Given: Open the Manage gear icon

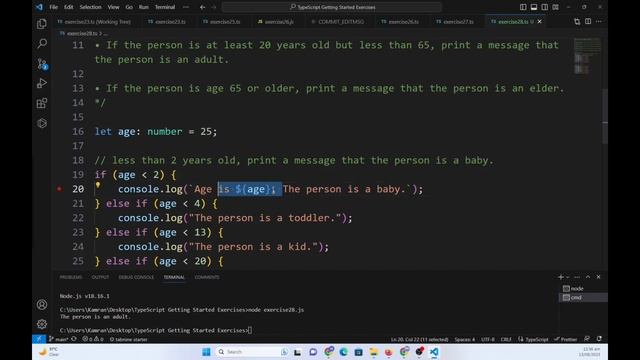Looking at the screenshot, I should [x=42, y=324].
